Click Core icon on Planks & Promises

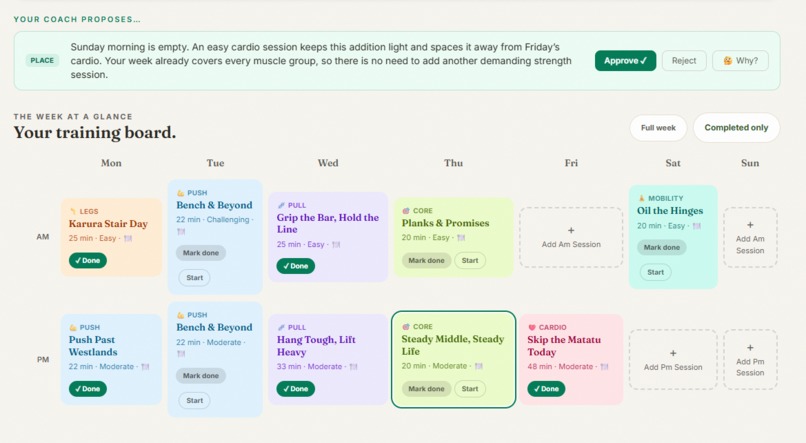click(x=406, y=211)
